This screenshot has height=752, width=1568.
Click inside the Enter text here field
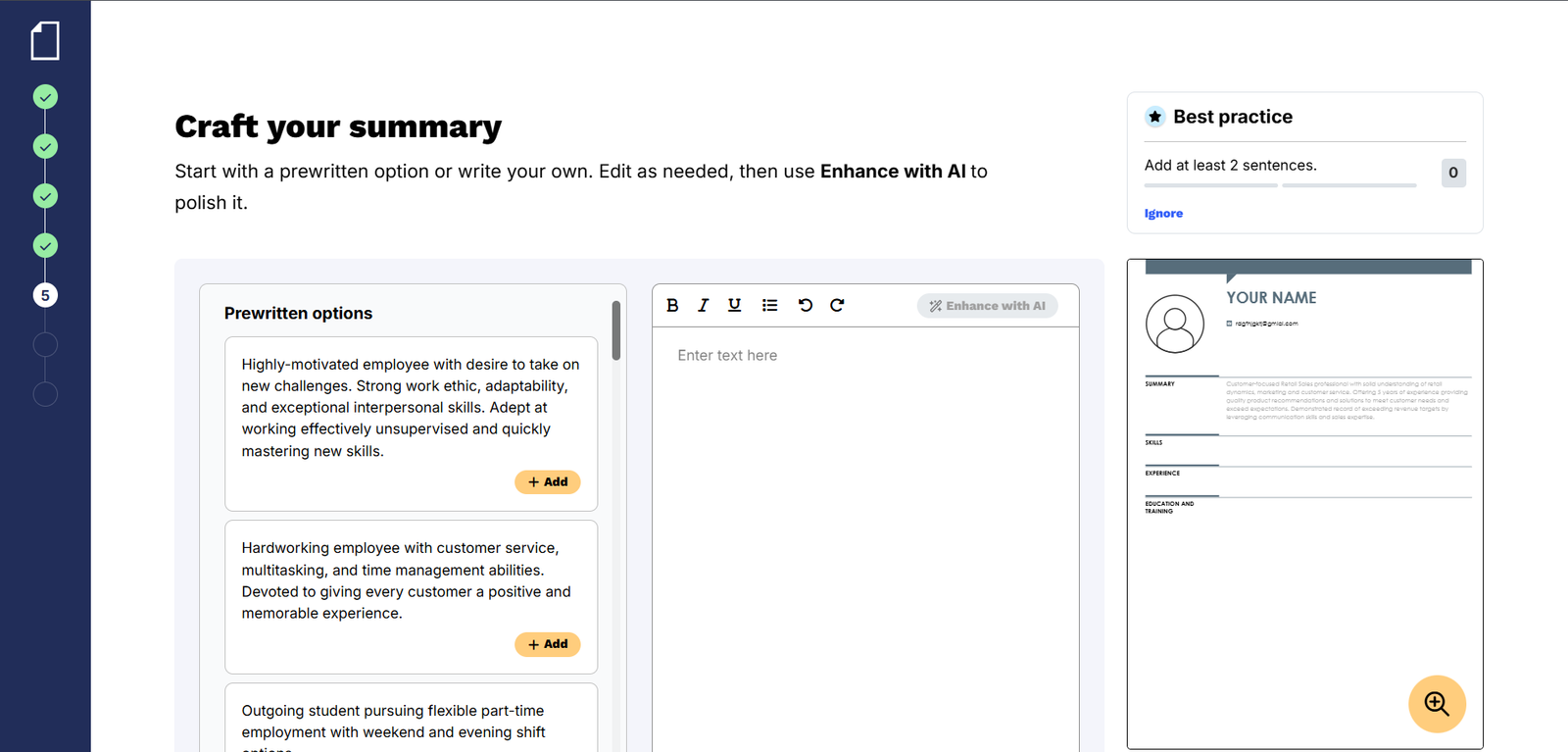(x=865, y=539)
